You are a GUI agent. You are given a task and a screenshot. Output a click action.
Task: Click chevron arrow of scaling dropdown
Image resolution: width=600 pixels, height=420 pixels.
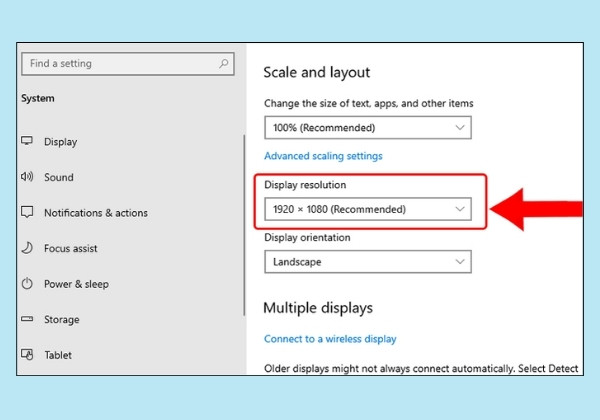point(460,128)
